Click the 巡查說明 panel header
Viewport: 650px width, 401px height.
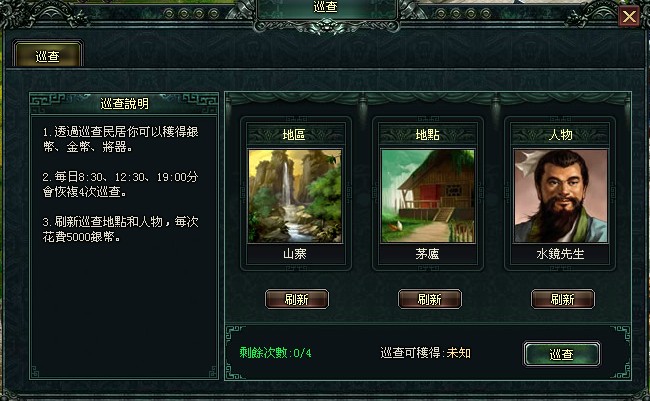point(124,103)
